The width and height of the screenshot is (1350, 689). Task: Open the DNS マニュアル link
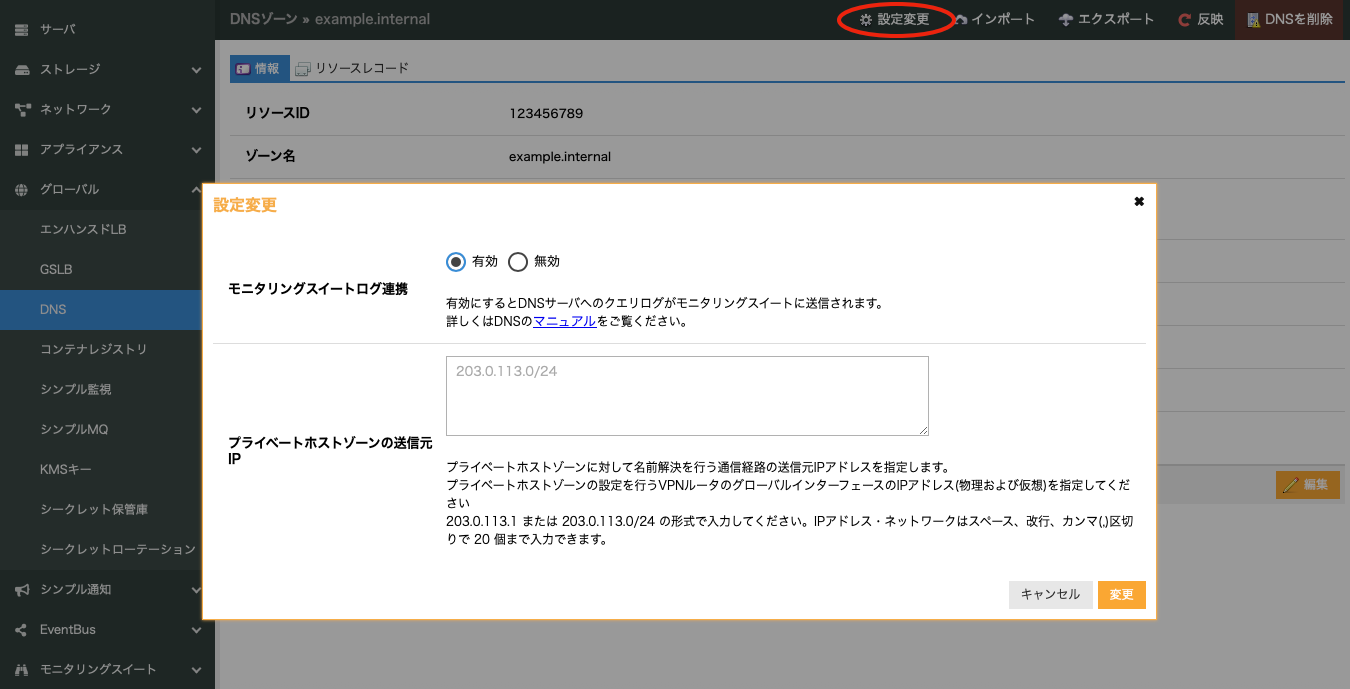[x=565, y=321]
